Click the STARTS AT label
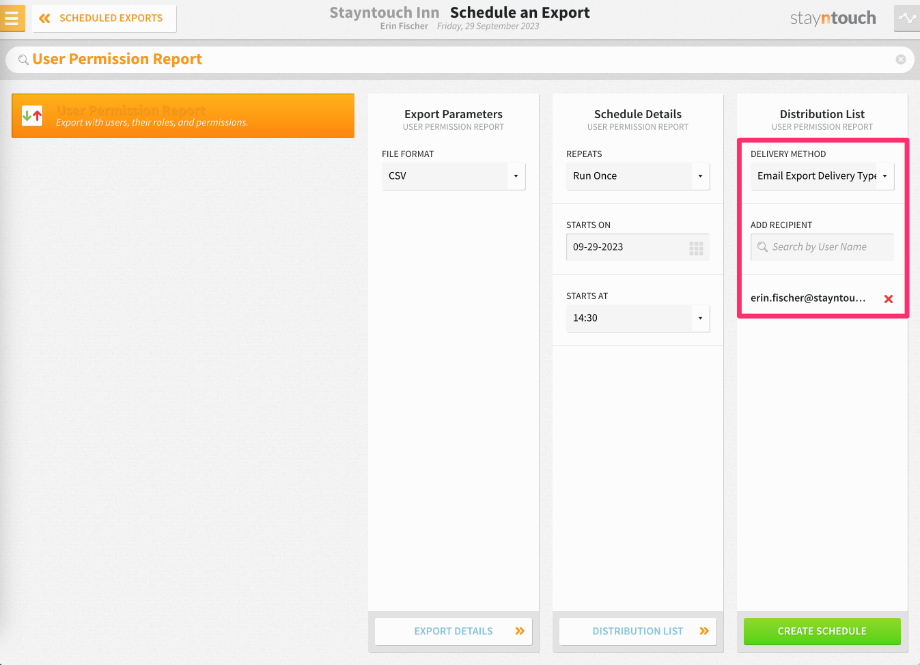This screenshot has width=920, height=665. (x=587, y=296)
